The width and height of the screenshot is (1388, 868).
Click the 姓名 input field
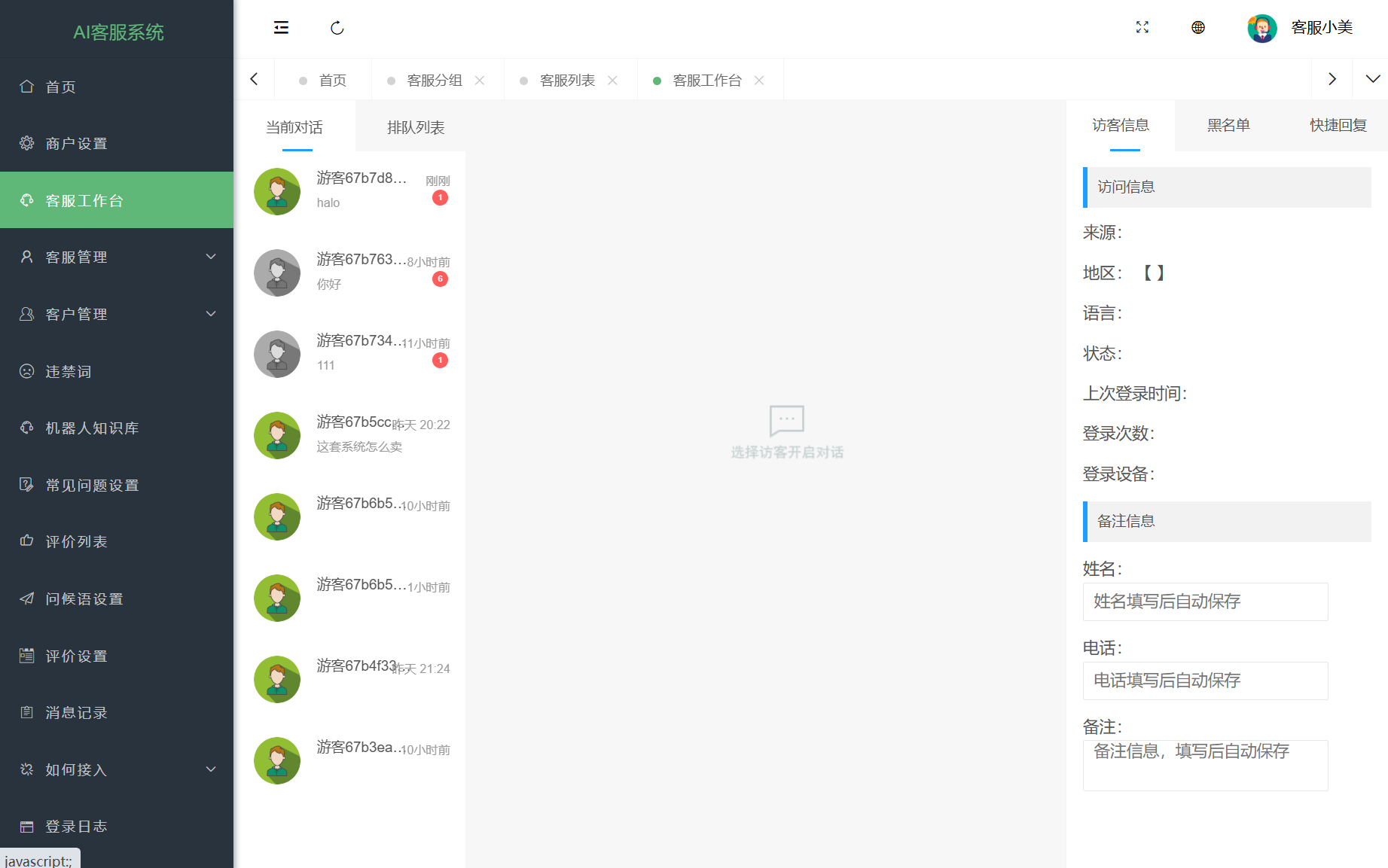tap(1205, 602)
